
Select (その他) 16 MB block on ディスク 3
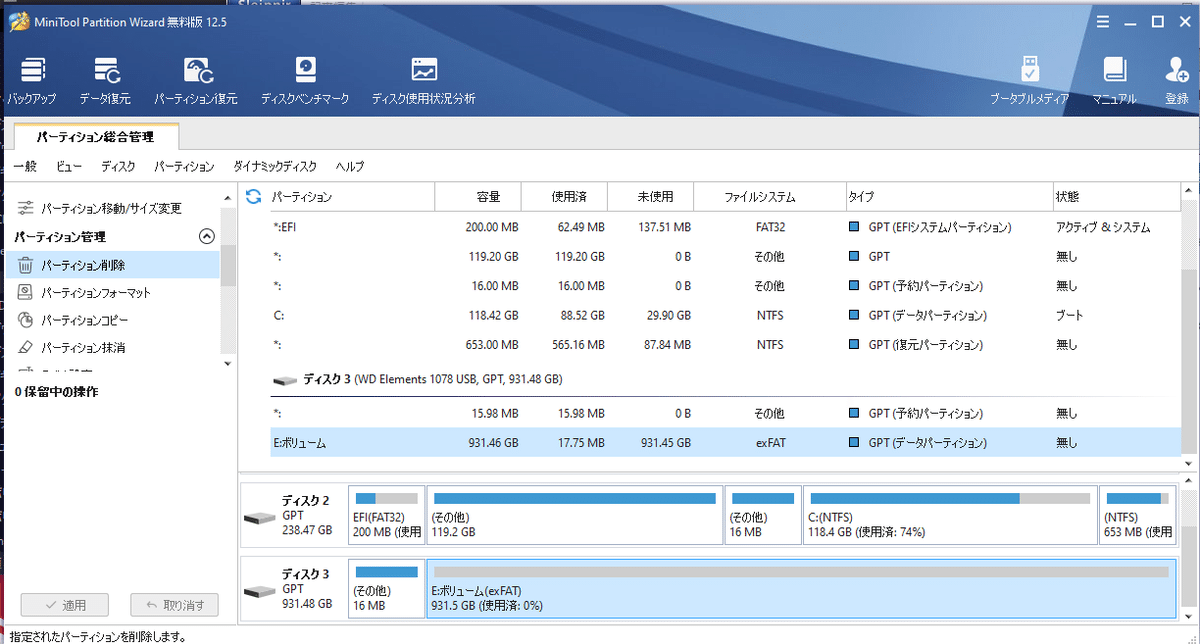[x=386, y=588]
